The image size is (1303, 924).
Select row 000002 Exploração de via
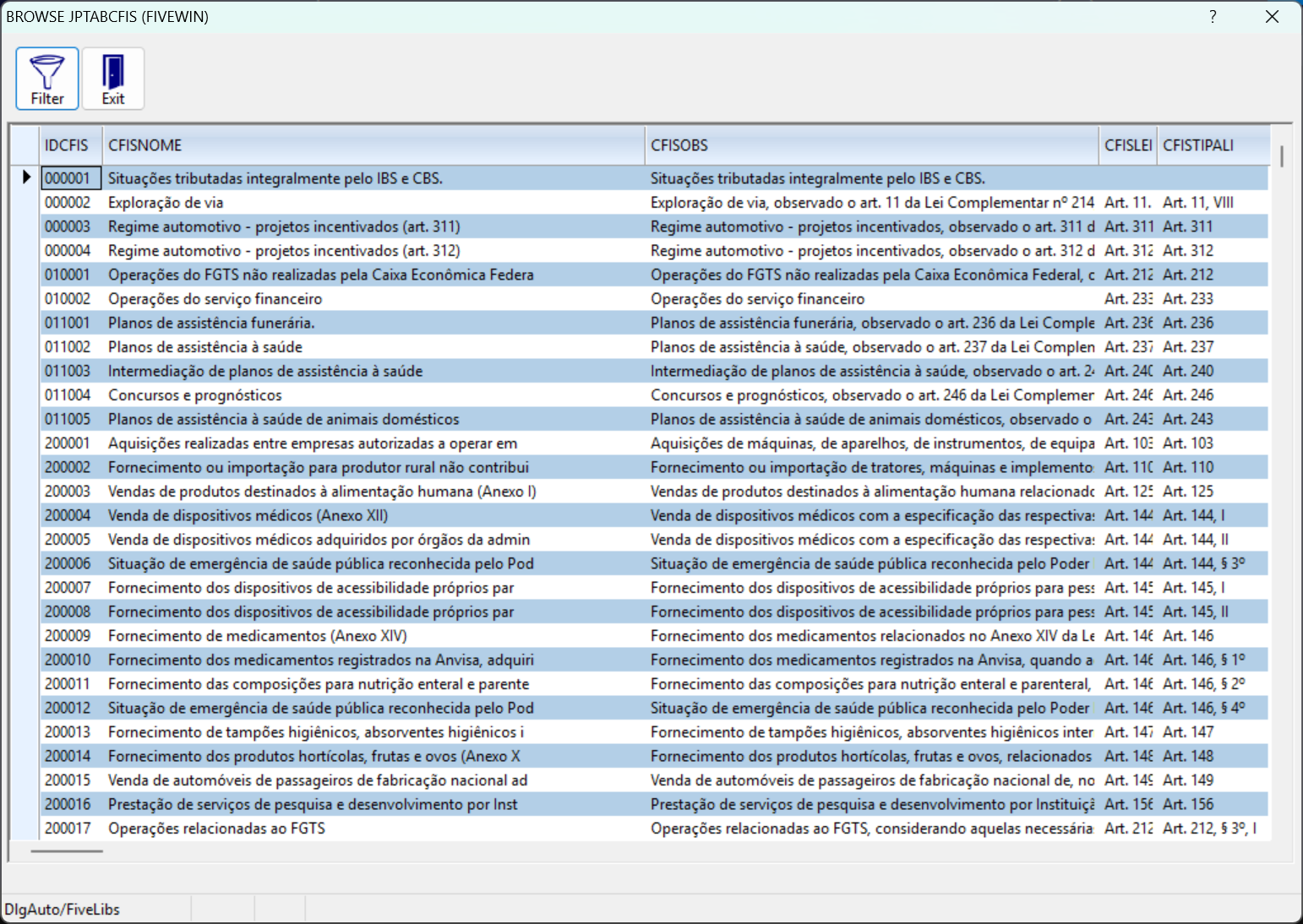tap(166, 203)
